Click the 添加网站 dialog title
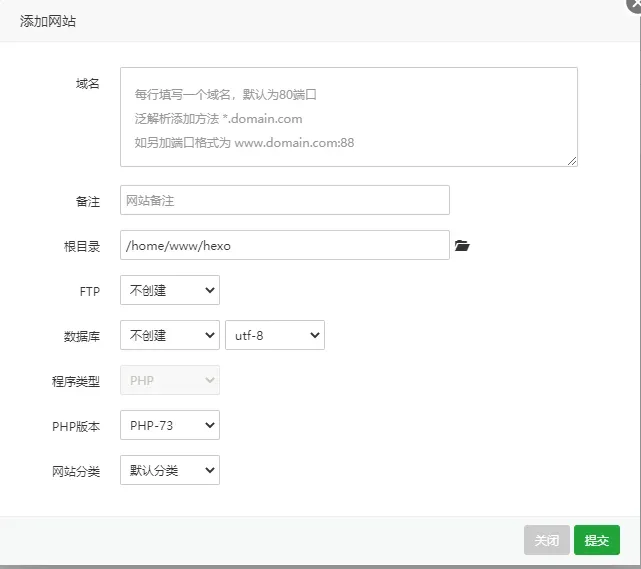Viewport: 641px width, 569px height. (x=48, y=21)
